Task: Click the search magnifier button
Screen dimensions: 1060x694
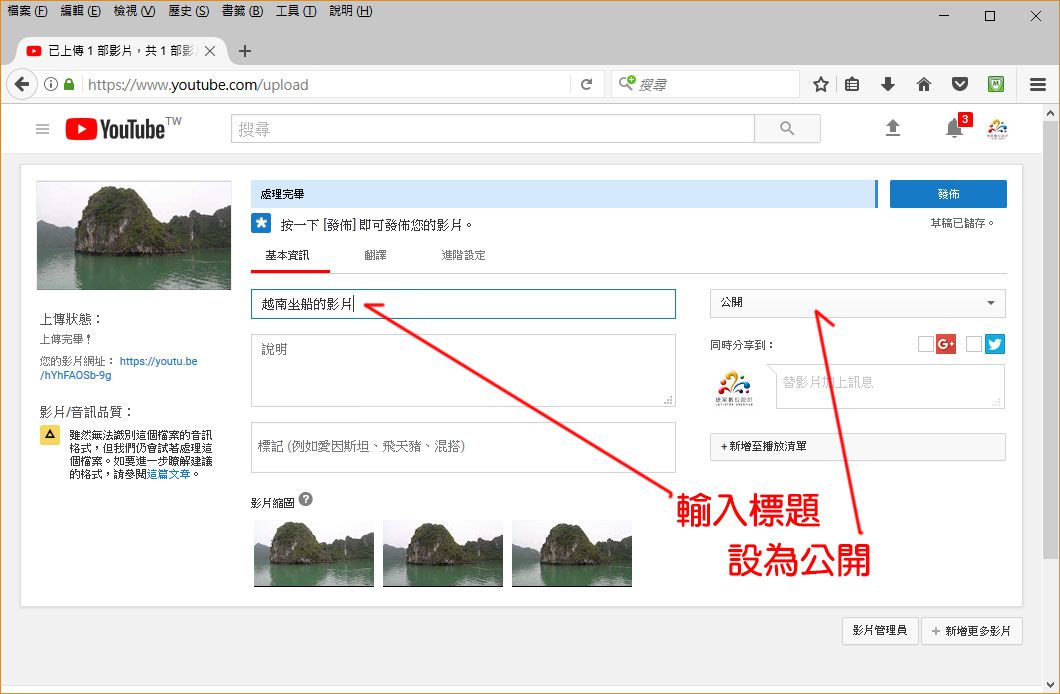Action: [786, 128]
